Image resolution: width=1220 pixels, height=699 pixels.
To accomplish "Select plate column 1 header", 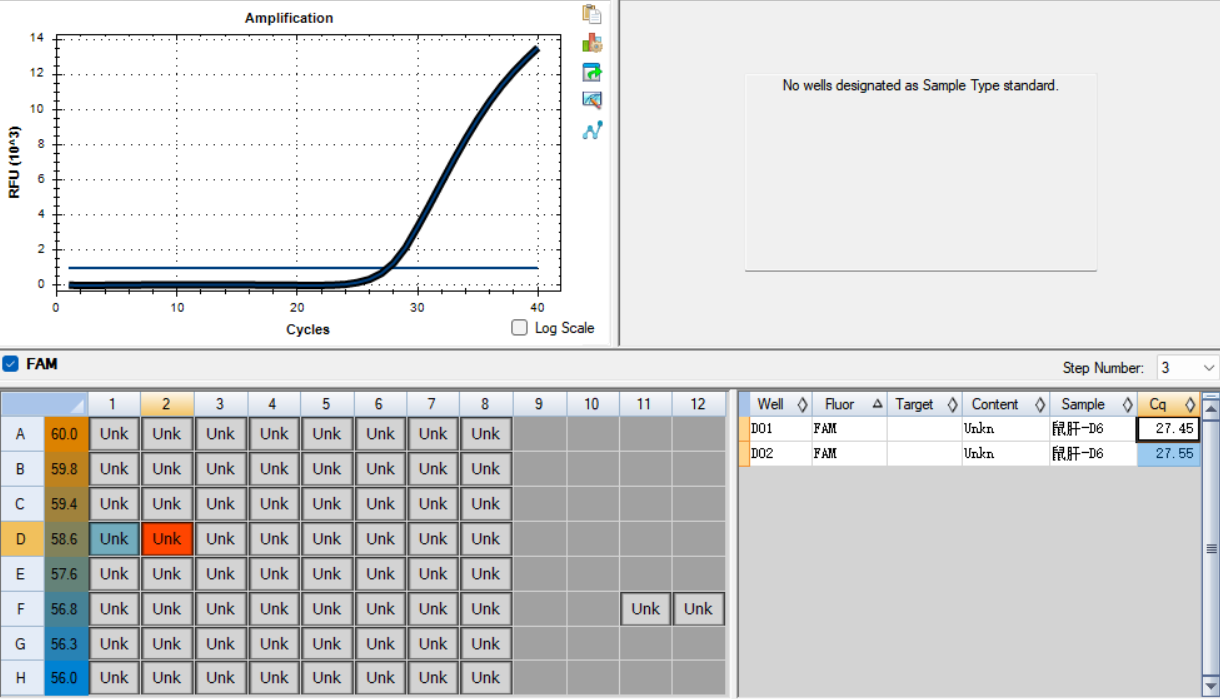I will coord(114,404).
